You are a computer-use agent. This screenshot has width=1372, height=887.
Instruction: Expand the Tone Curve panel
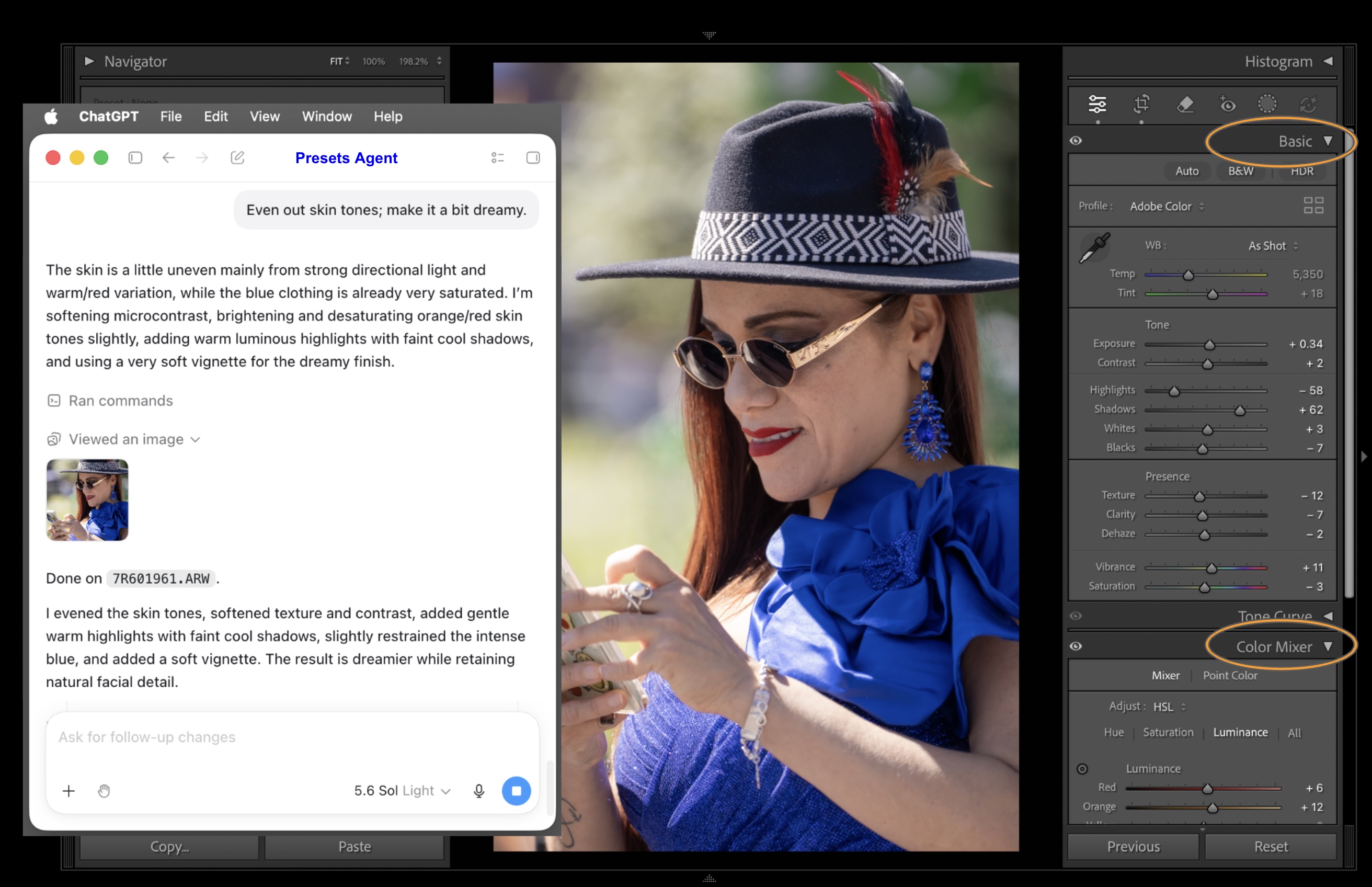click(1328, 616)
